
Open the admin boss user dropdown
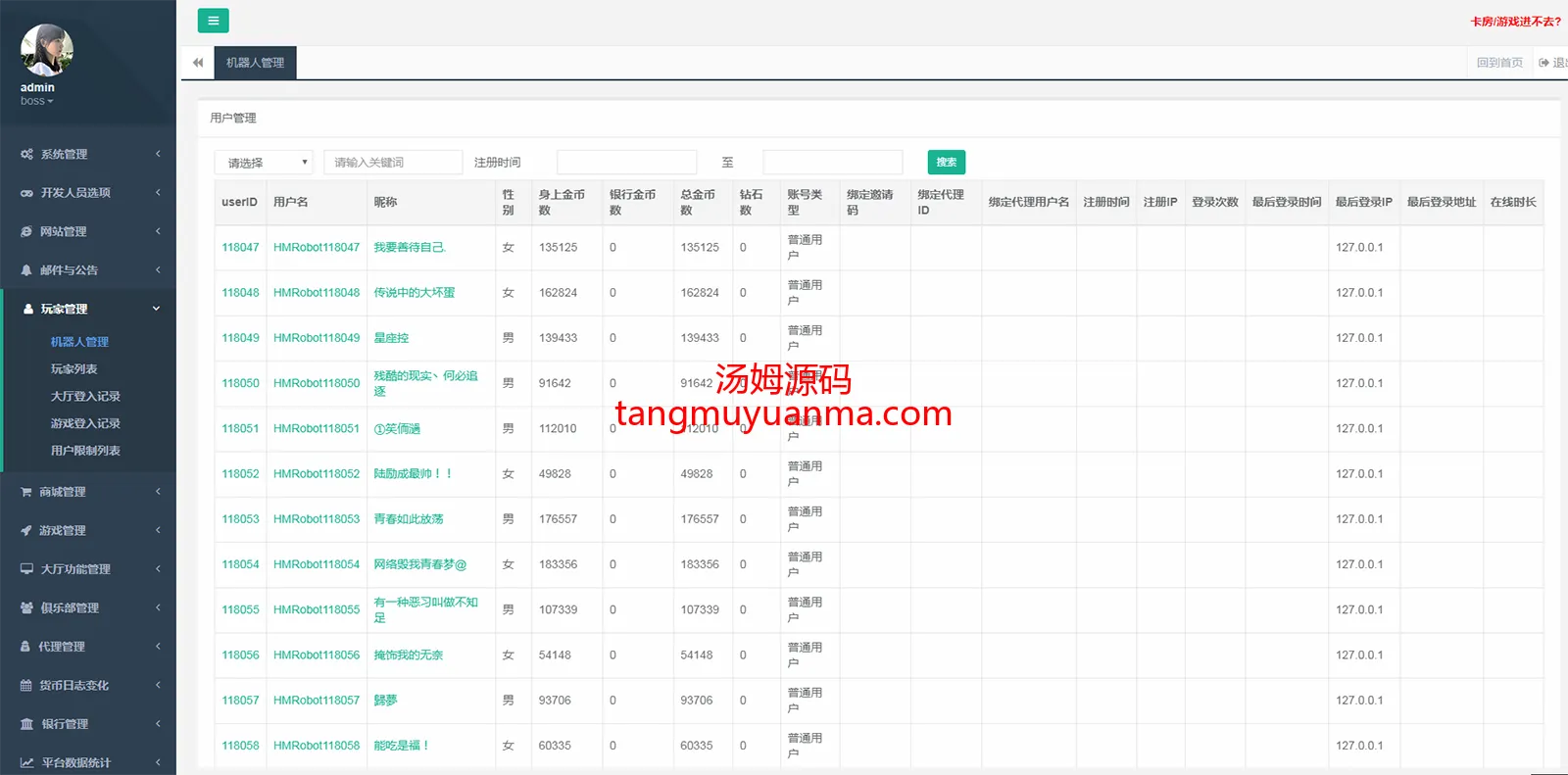pyautogui.click(x=37, y=101)
